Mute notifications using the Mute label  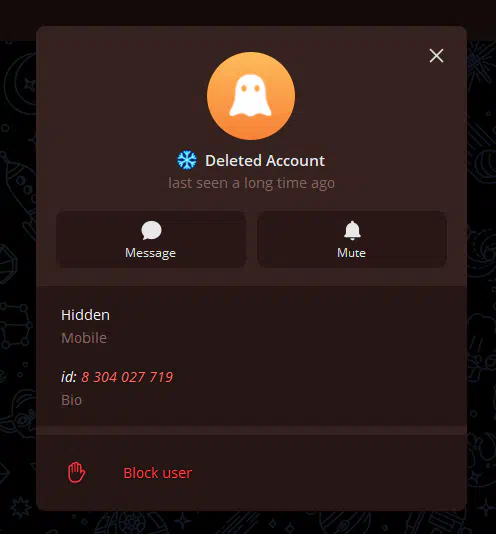pos(351,253)
